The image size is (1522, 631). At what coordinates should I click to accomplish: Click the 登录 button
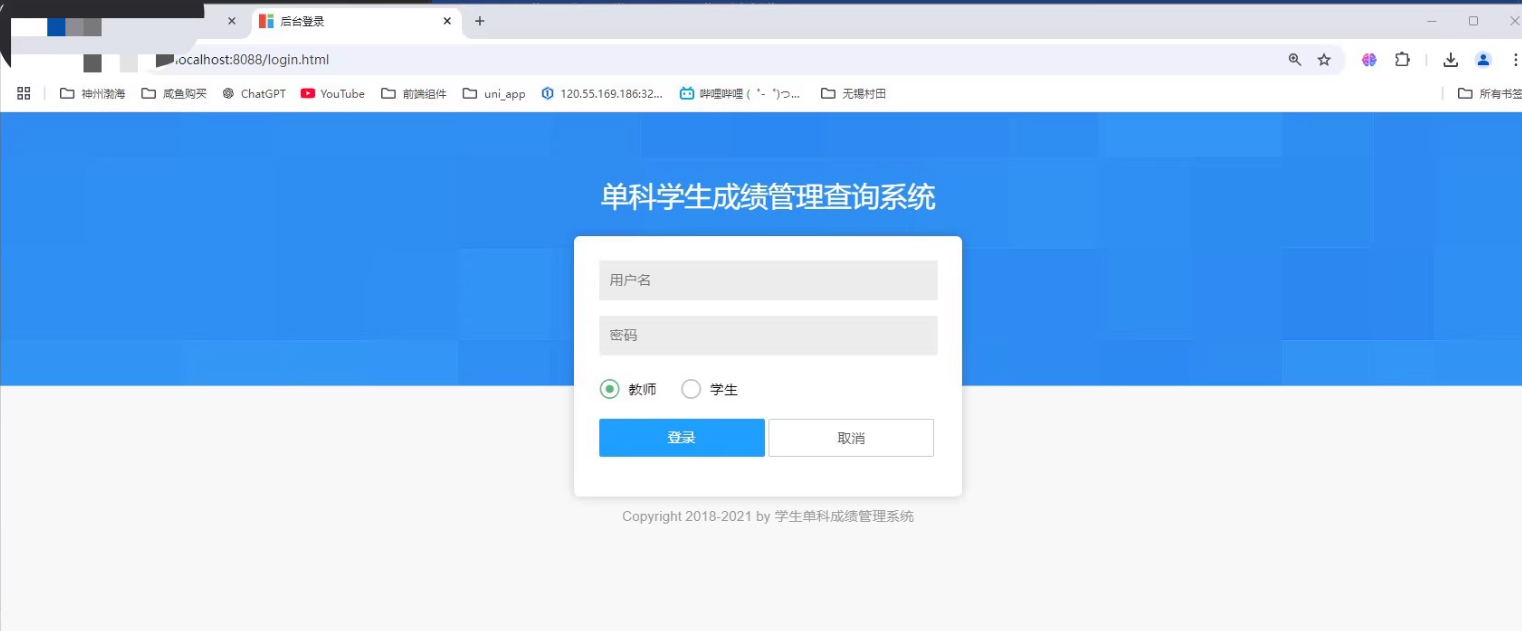[681, 438]
